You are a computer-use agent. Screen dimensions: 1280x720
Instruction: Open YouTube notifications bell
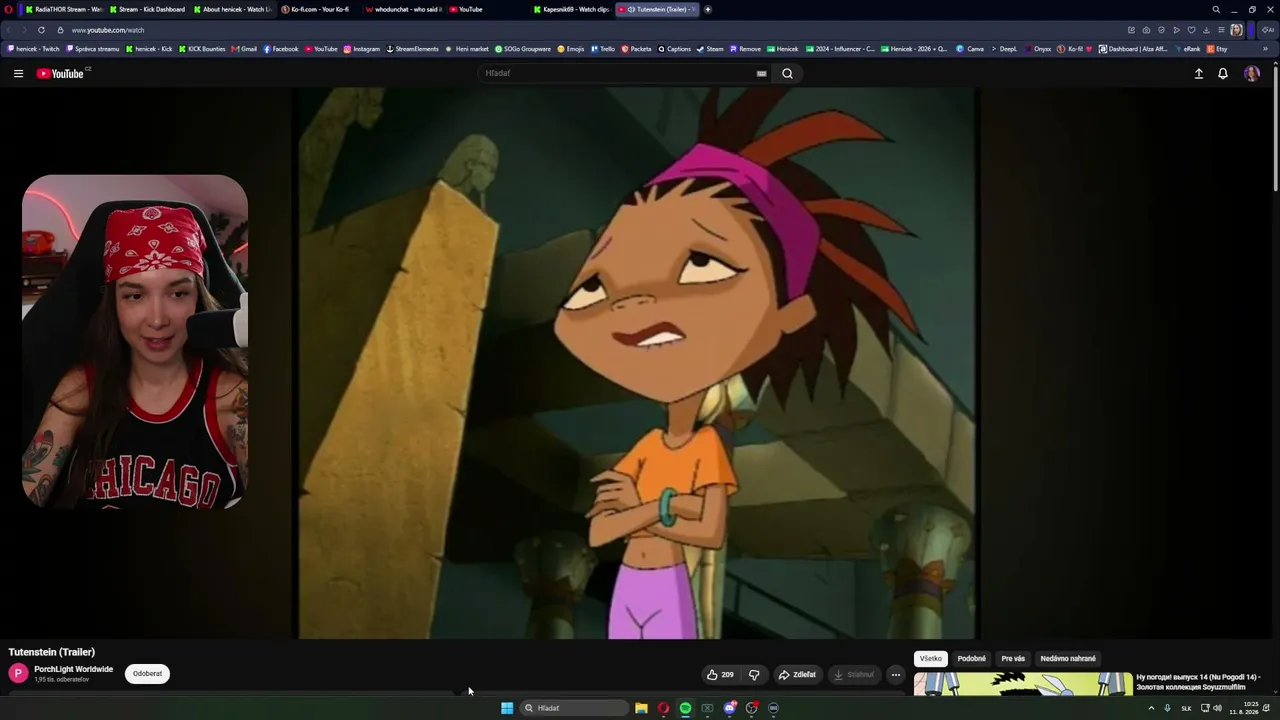[1222, 73]
